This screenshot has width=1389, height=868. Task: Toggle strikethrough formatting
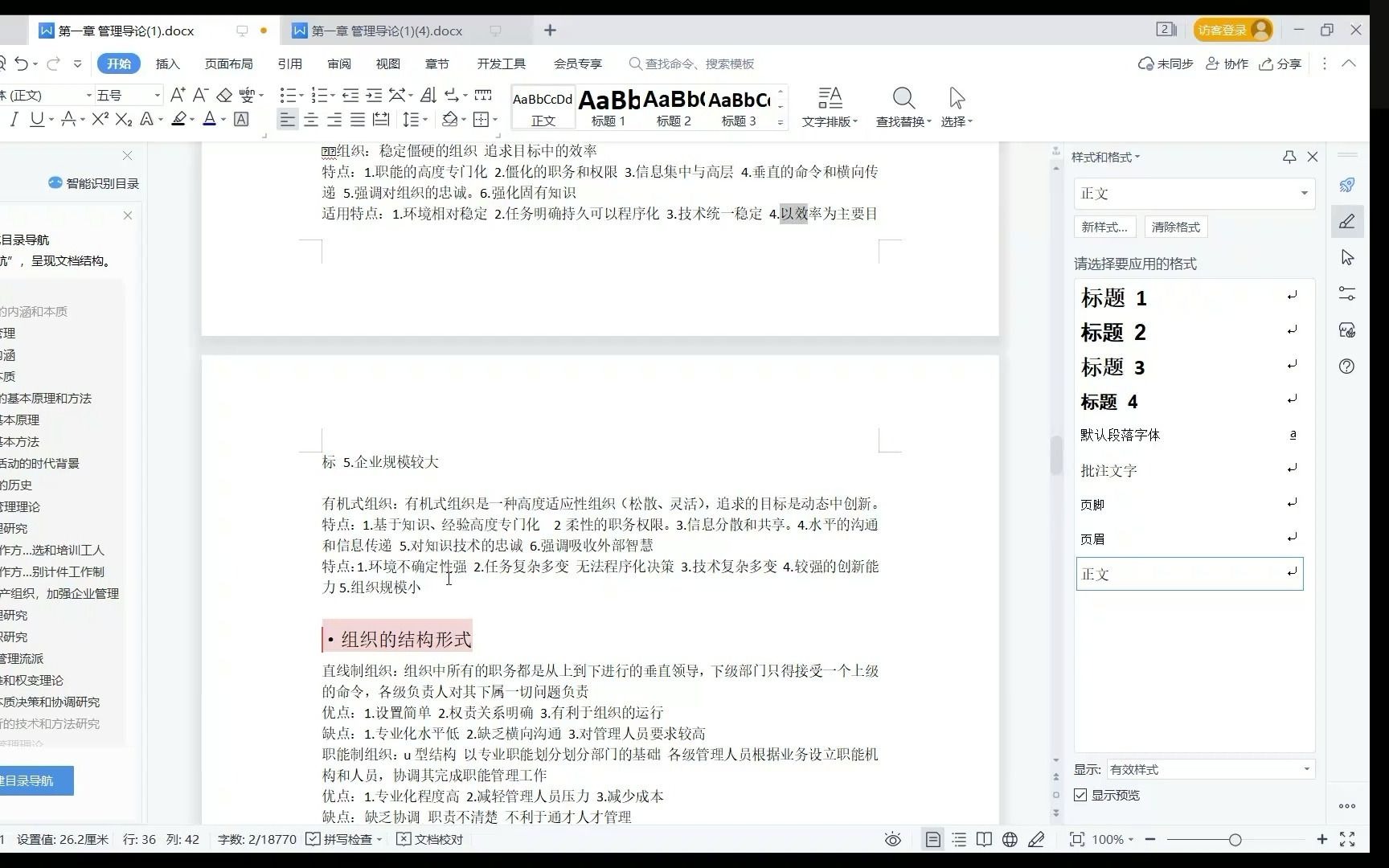click(x=69, y=119)
